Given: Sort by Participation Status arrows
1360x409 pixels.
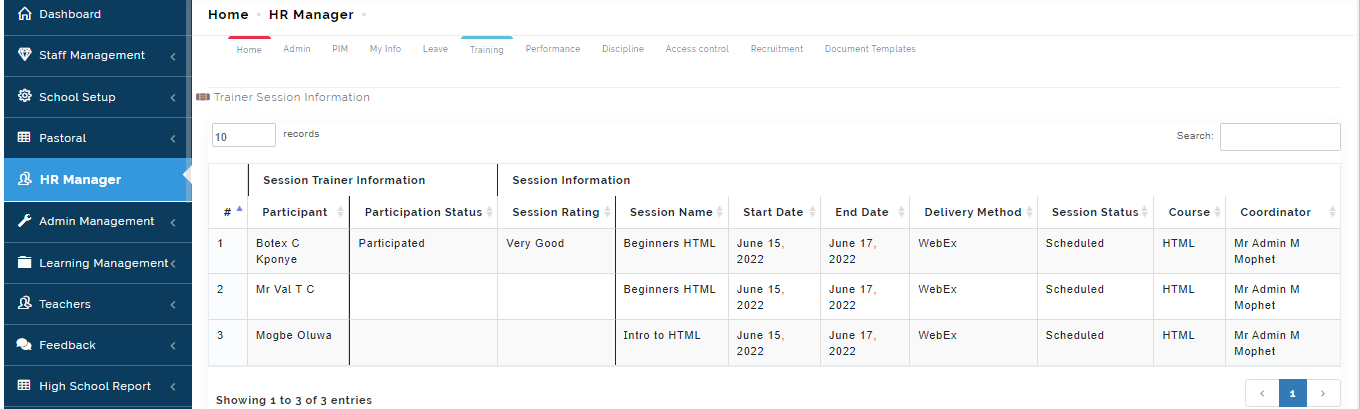Looking at the screenshot, I should pyautogui.click(x=490, y=212).
